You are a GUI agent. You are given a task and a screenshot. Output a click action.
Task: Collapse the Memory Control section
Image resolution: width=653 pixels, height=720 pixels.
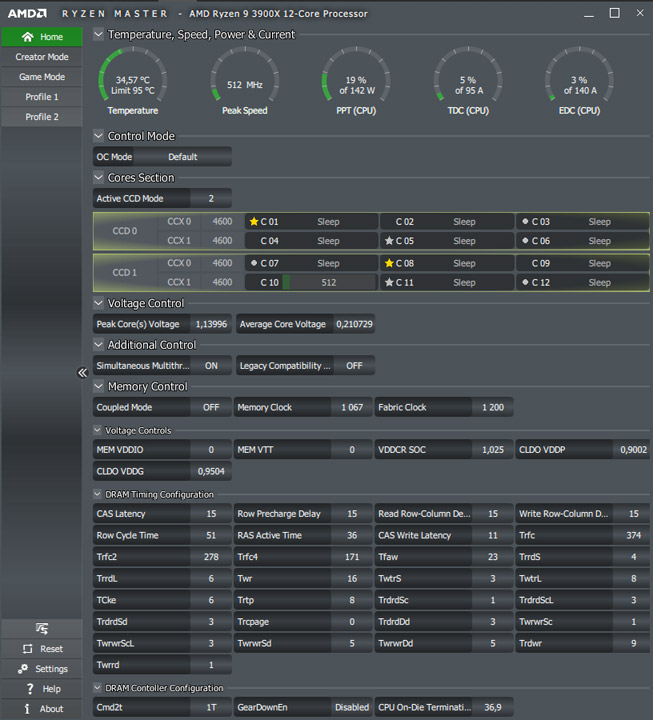[98, 386]
